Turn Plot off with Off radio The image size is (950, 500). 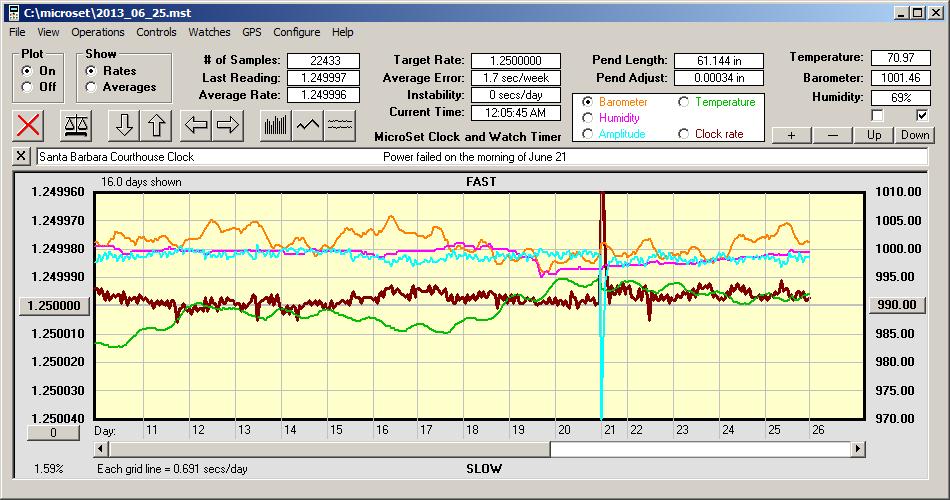[27, 87]
